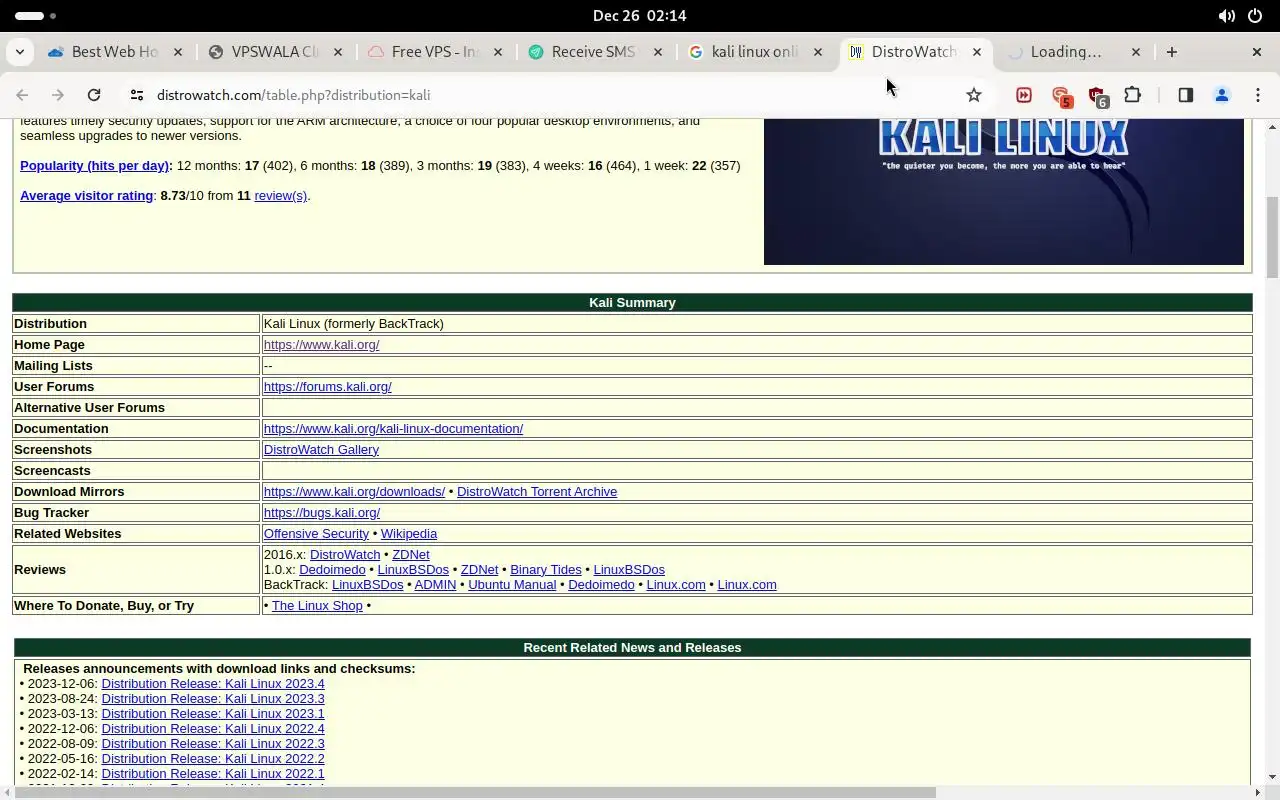The height and width of the screenshot is (800, 1280).
Task: Open The Linux Shop link
Action: pos(317,606)
